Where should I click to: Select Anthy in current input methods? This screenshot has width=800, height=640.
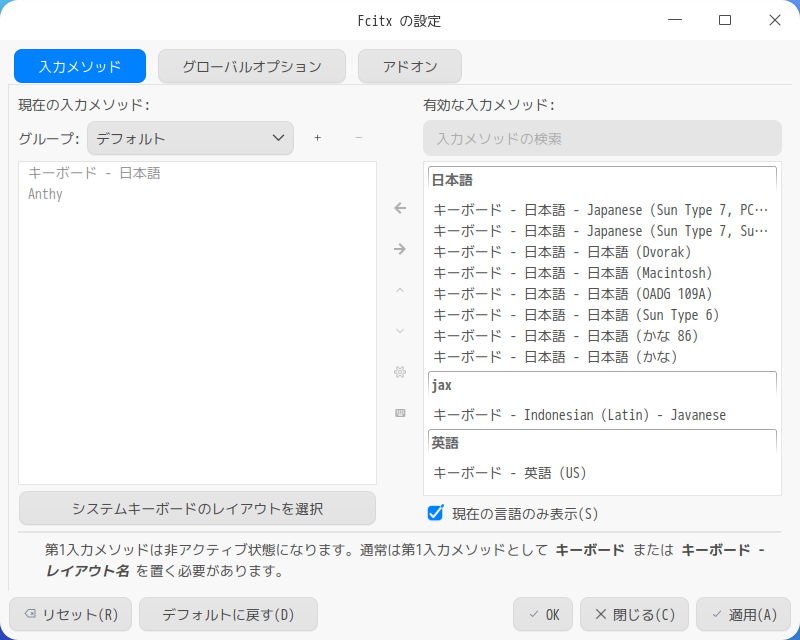click(197, 194)
